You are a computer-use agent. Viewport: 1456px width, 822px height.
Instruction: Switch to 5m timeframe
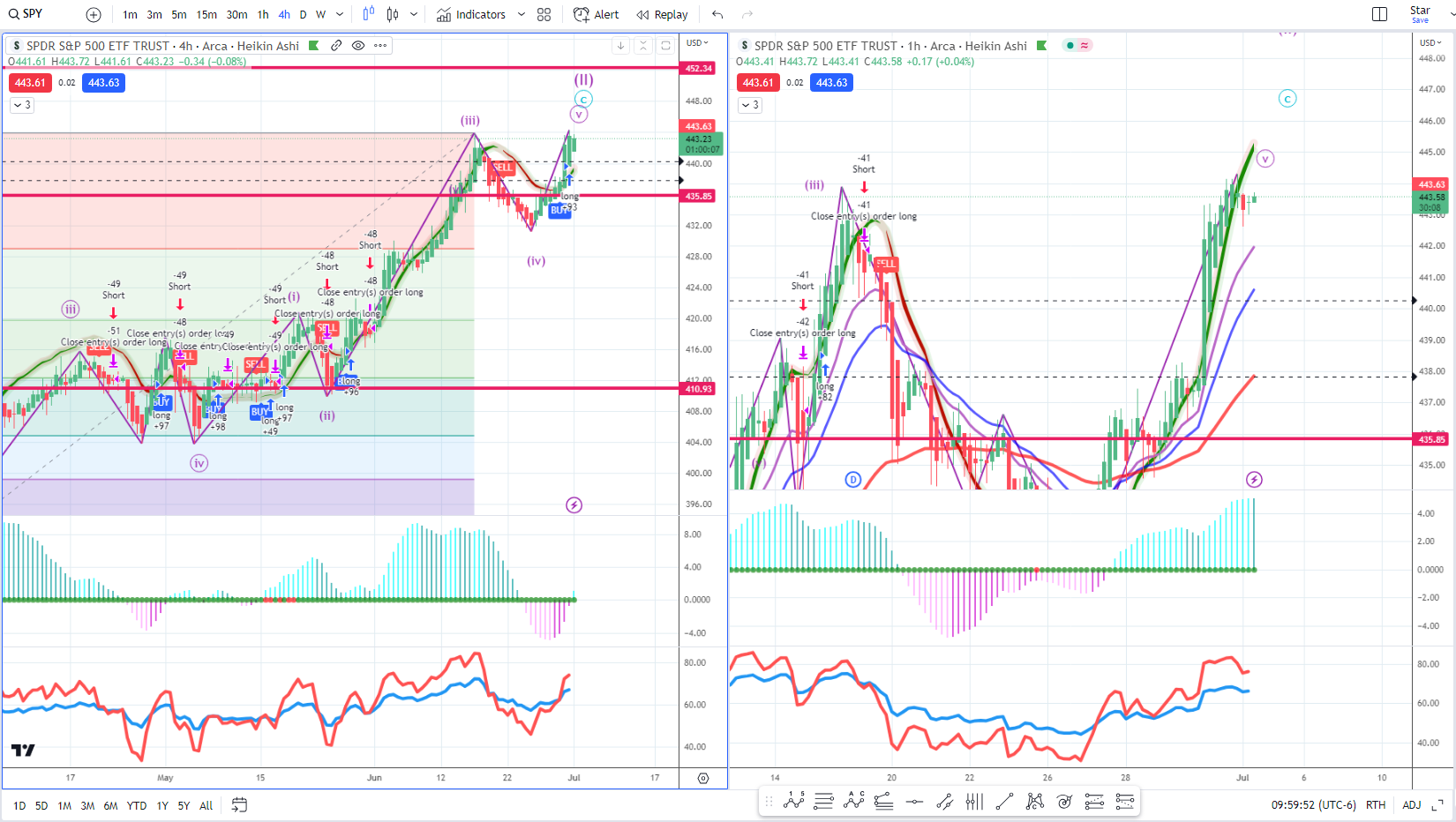click(179, 14)
